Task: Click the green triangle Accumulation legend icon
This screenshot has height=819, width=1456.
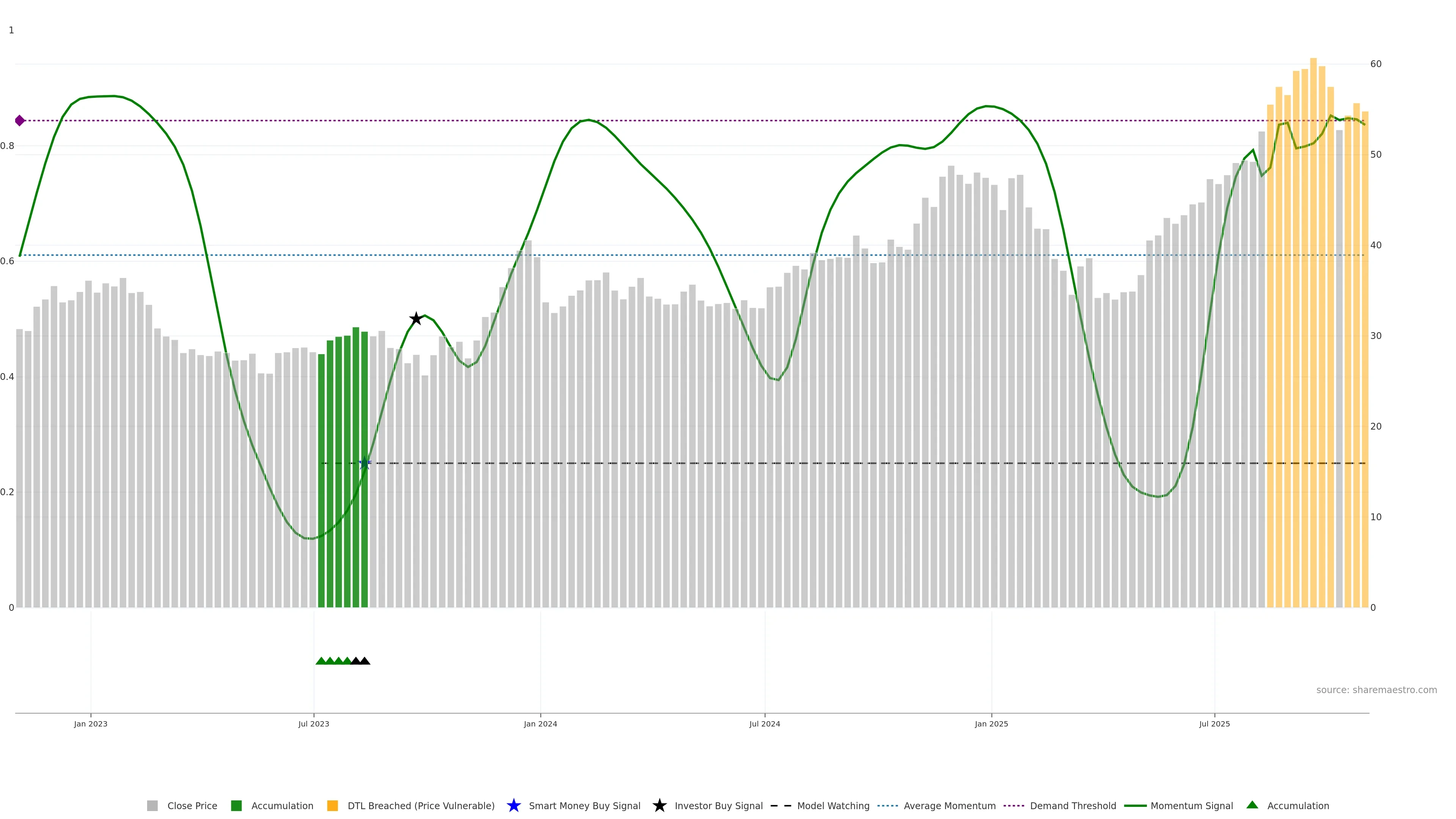Action: (x=1252, y=805)
